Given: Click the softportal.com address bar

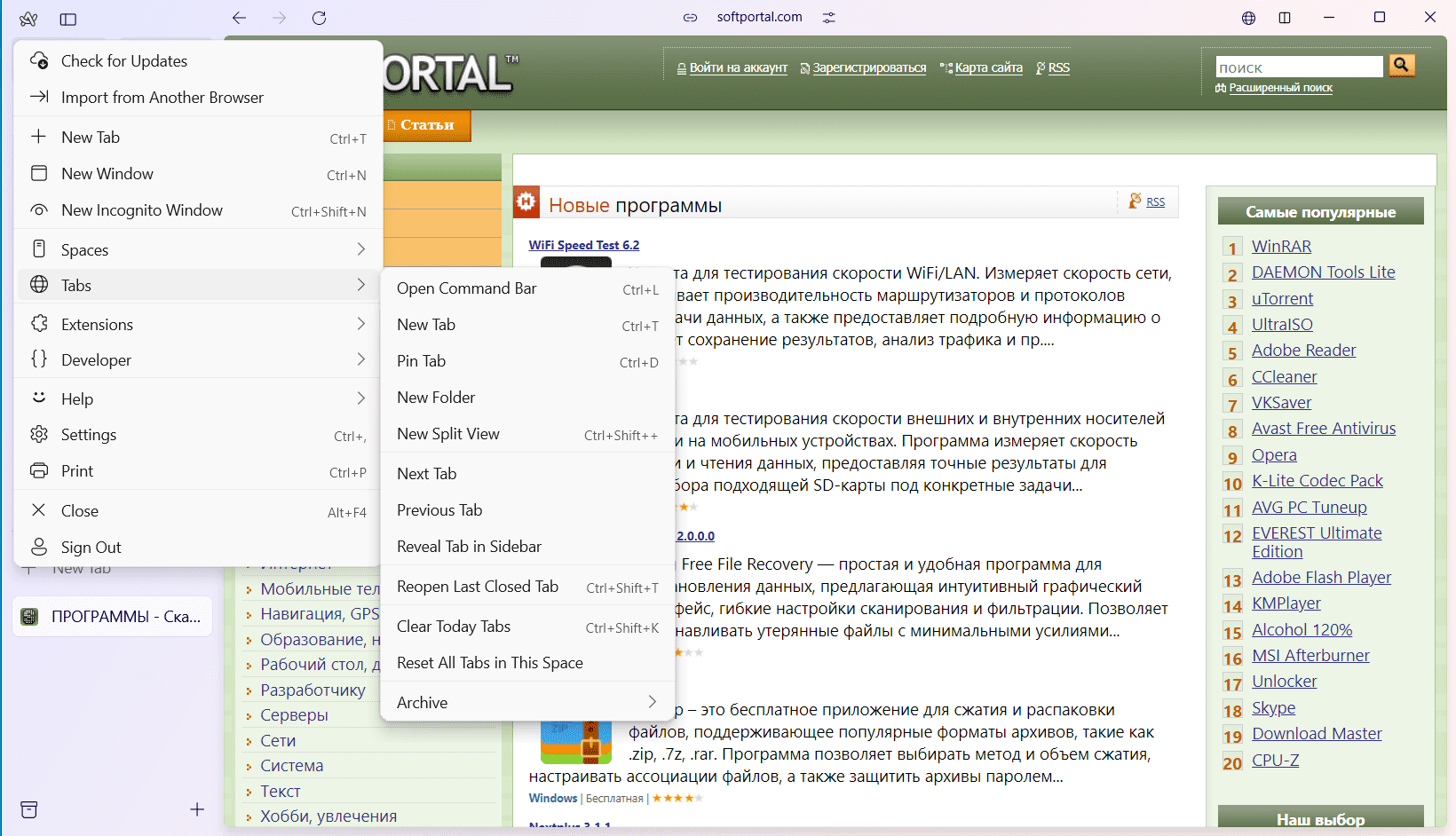Looking at the screenshot, I should coord(759,17).
